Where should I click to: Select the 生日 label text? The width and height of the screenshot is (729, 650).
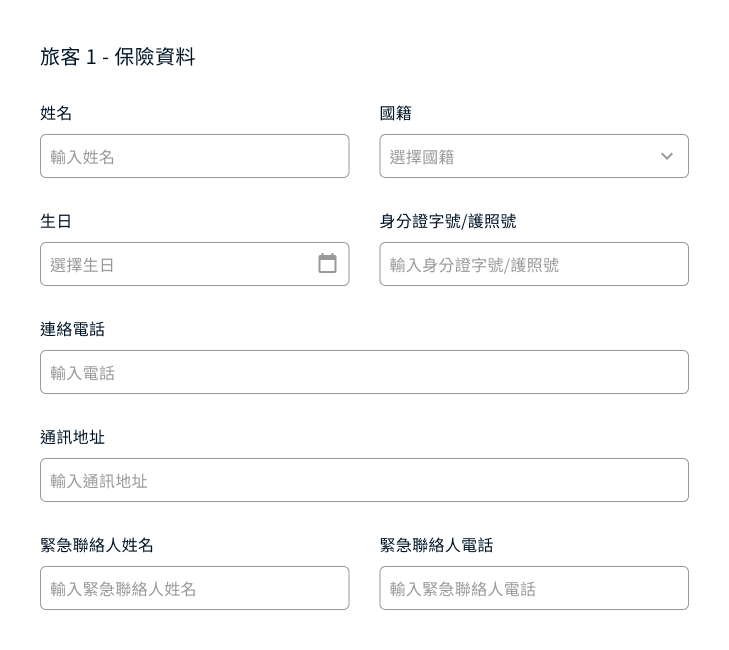56,221
